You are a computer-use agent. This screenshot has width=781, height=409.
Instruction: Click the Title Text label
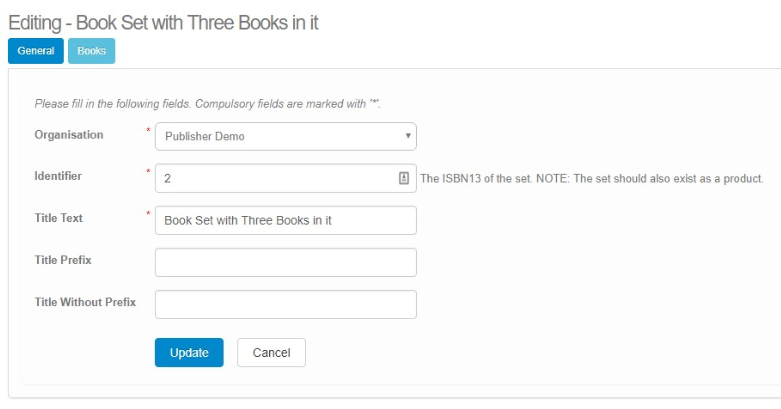pos(59,218)
